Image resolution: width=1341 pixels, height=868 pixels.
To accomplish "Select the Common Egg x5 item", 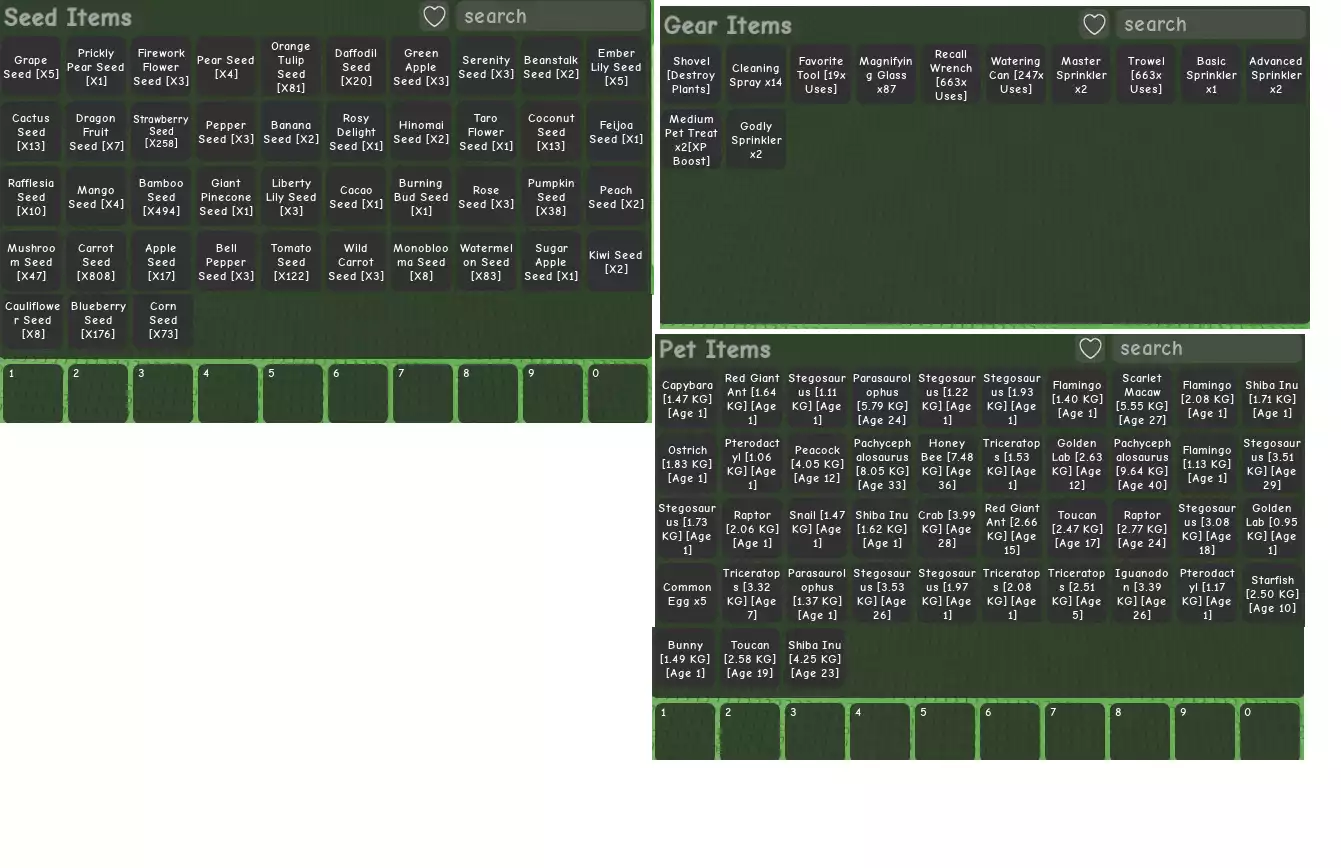I will (687, 594).
